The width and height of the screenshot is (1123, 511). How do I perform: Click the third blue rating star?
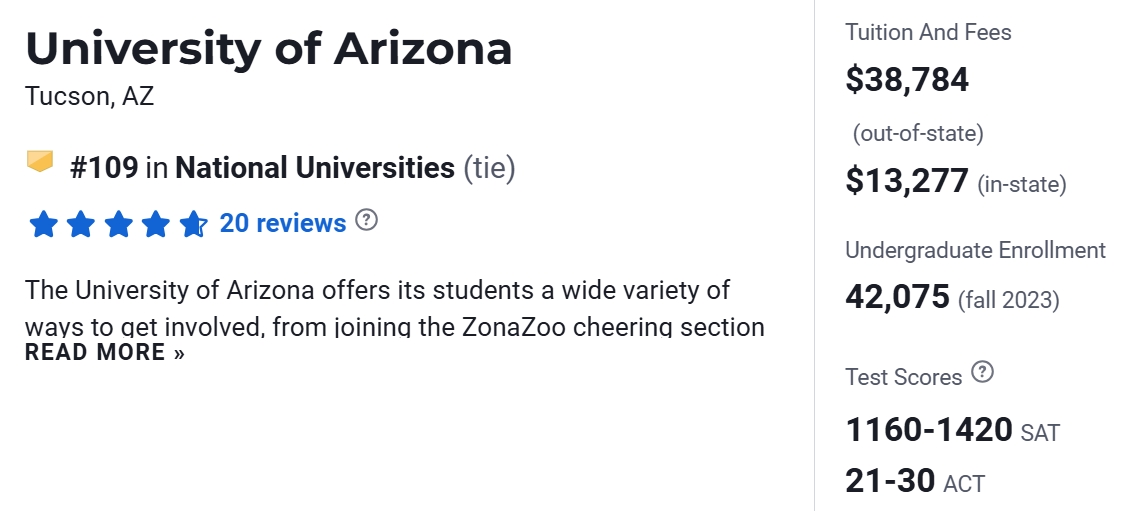pos(118,224)
